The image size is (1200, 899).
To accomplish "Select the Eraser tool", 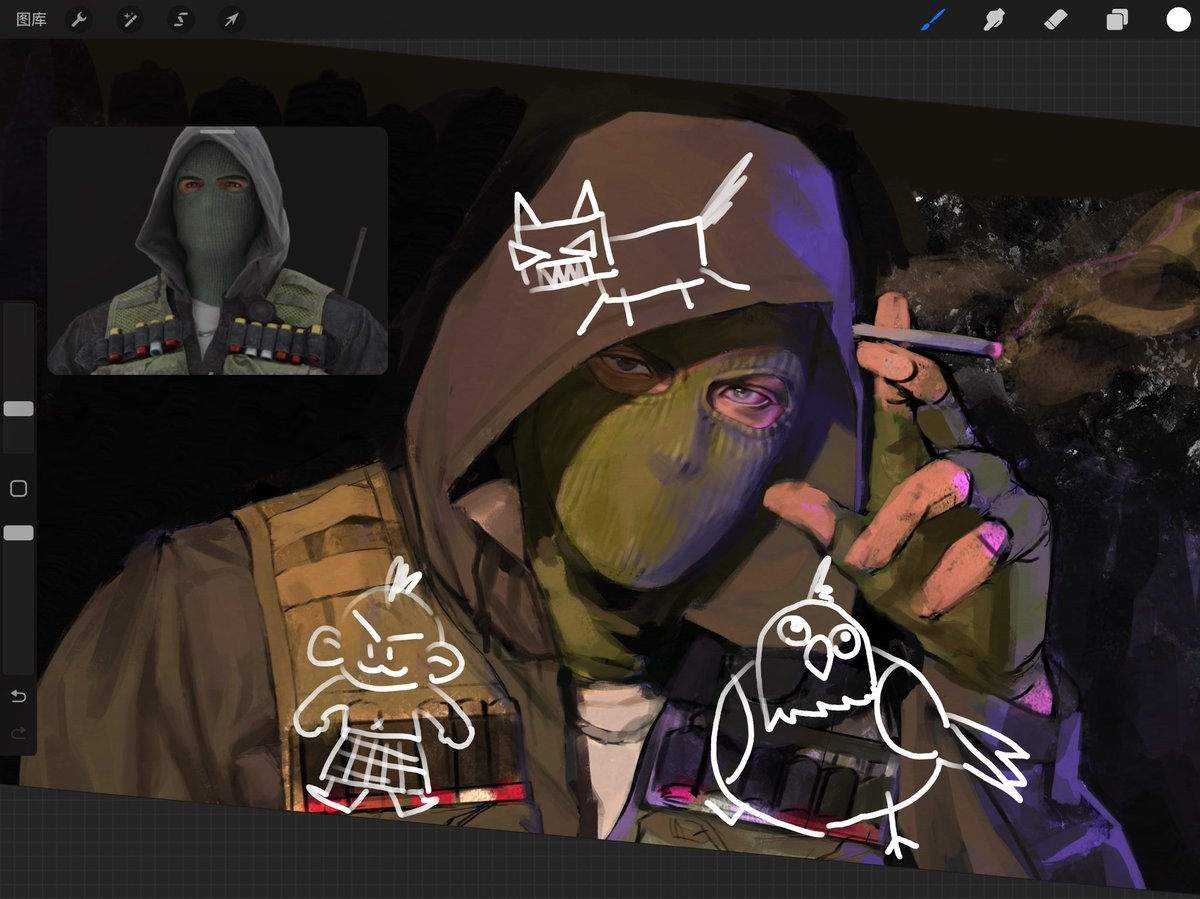I will pos(1055,20).
